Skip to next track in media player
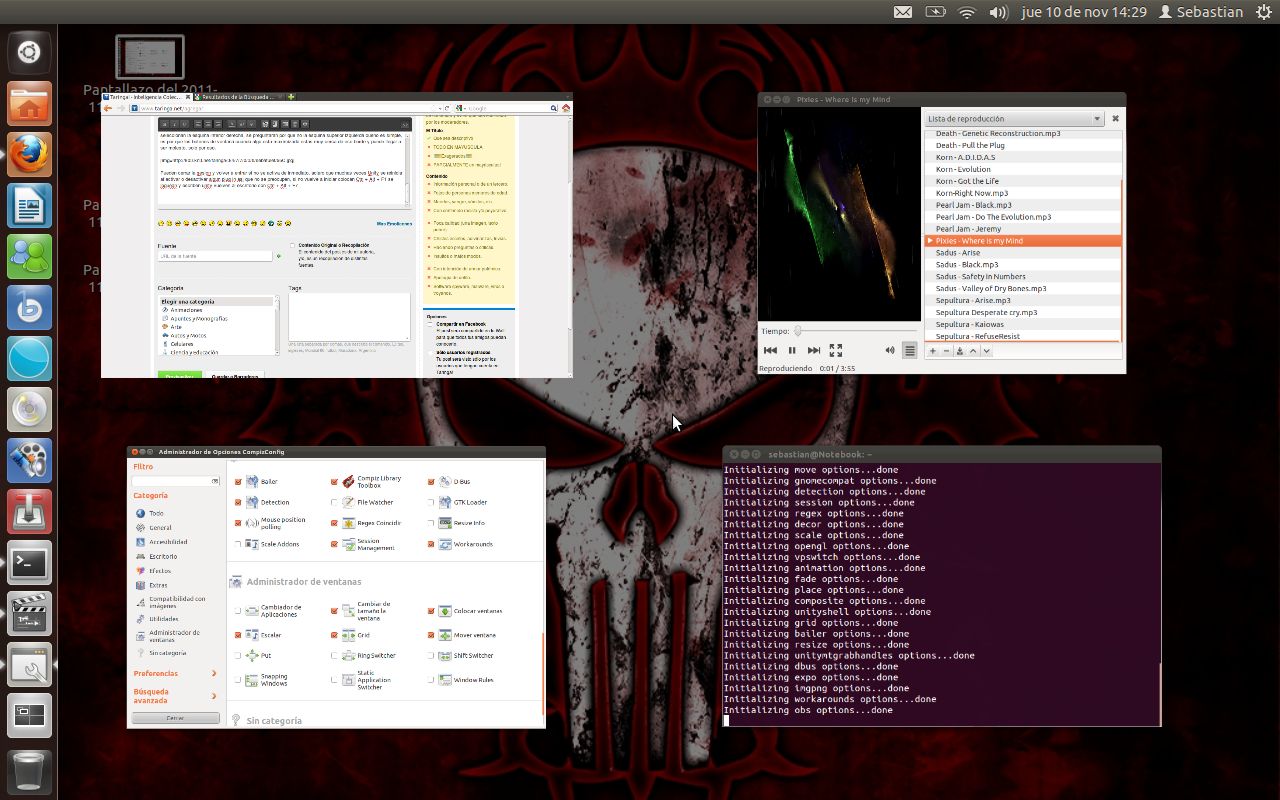This screenshot has height=800, width=1280. (x=814, y=350)
